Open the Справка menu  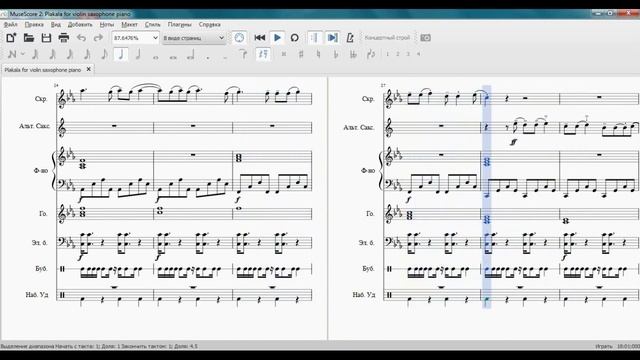tap(209, 24)
